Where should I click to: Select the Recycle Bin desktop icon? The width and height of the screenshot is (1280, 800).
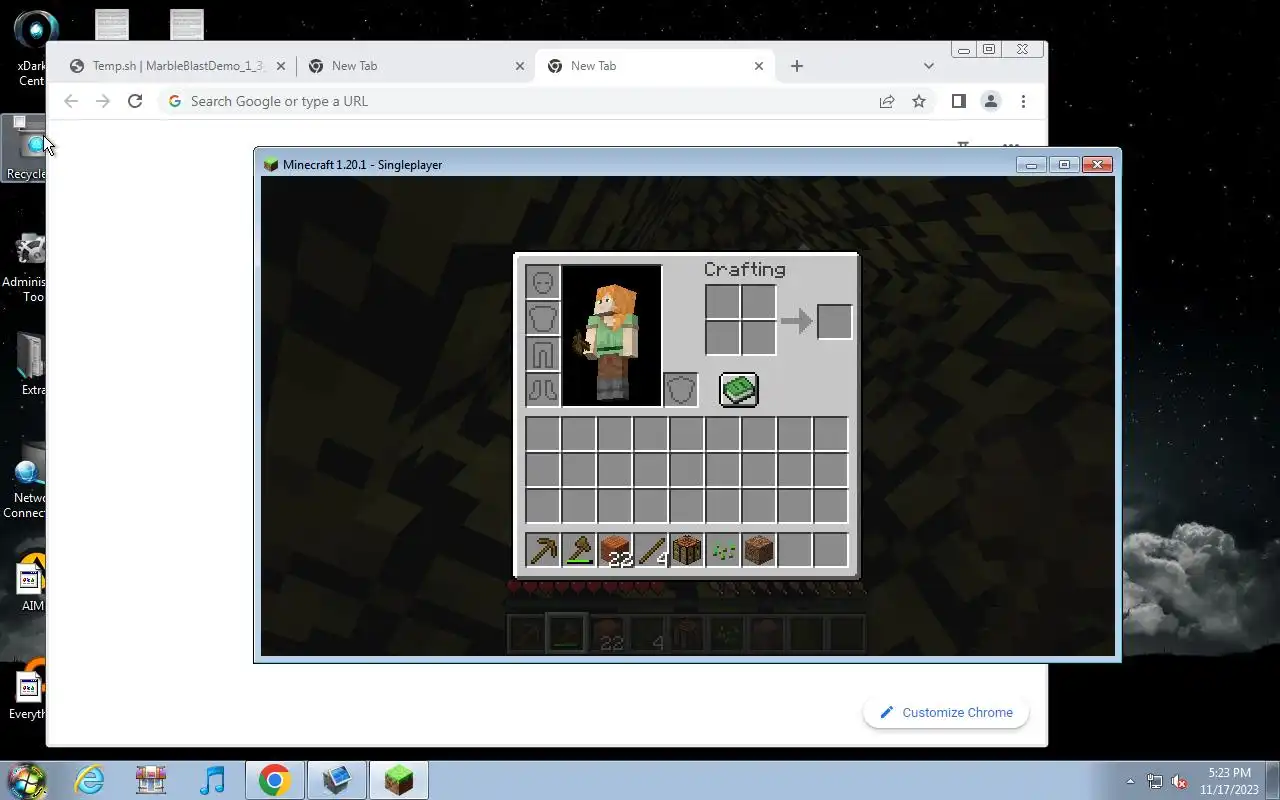click(25, 148)
